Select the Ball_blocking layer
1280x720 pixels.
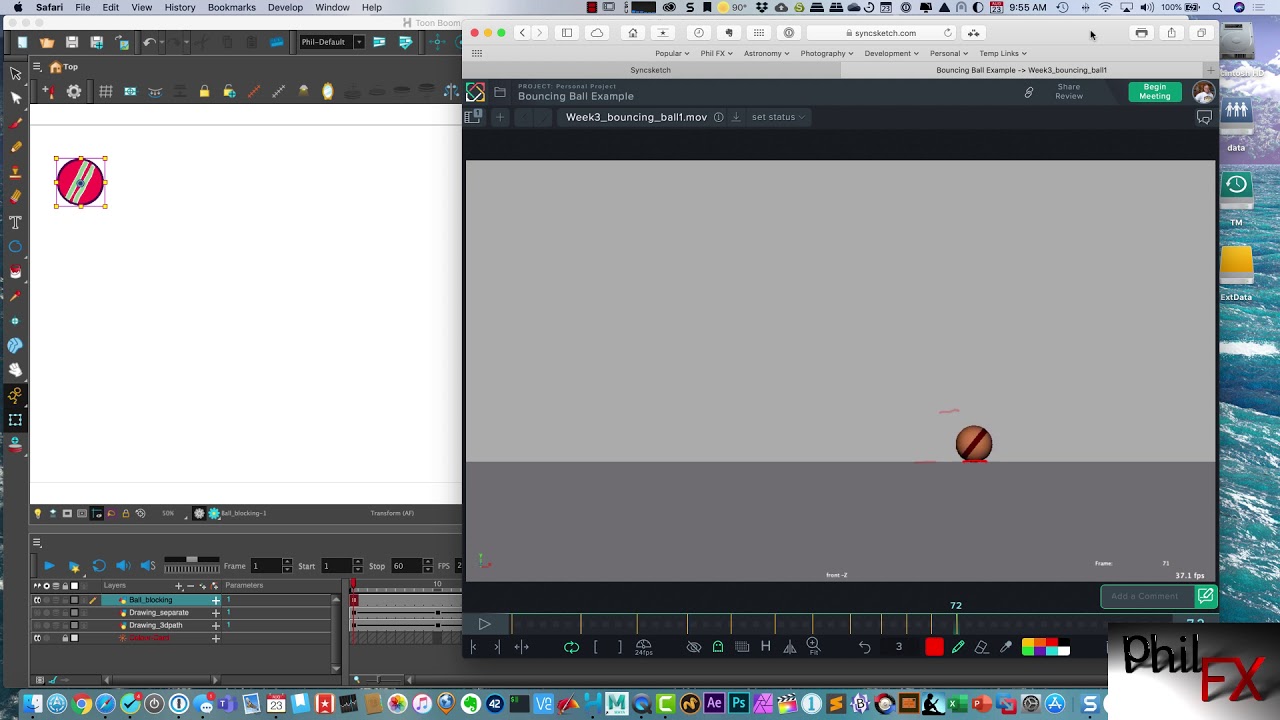coord(150,600)
